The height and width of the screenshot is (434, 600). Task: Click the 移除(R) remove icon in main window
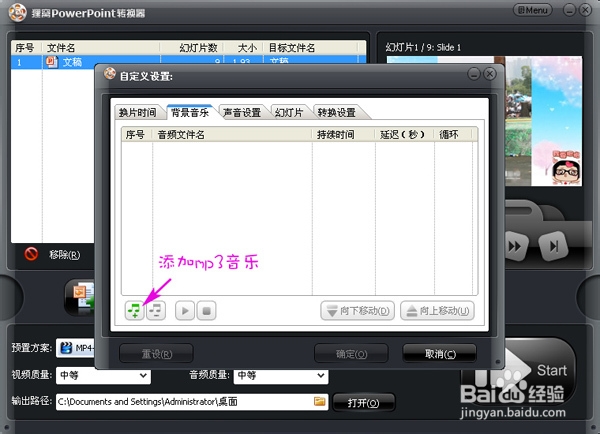click(x=31, y=254)
